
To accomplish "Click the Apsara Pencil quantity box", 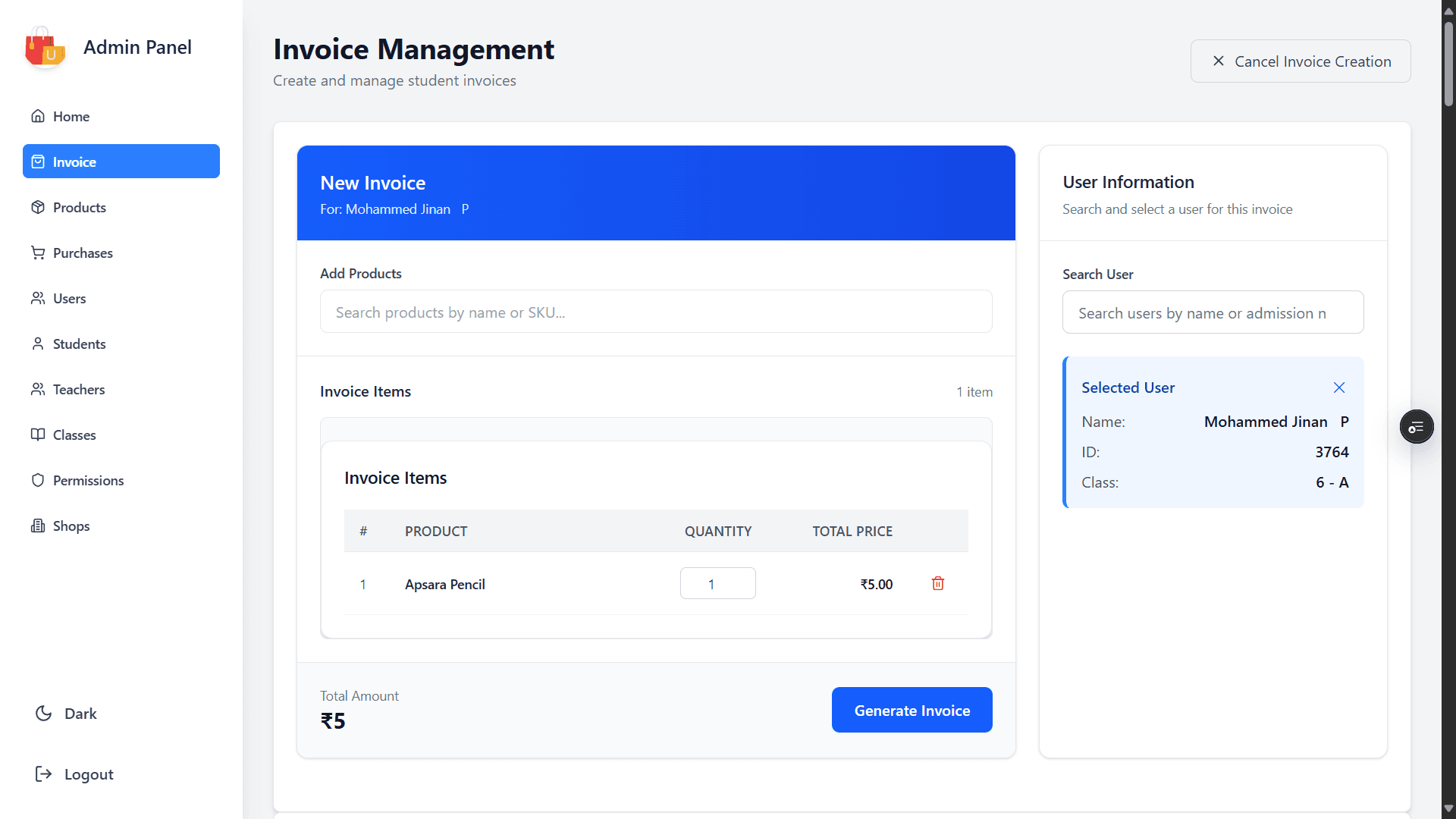I will [x=718, y=583].
